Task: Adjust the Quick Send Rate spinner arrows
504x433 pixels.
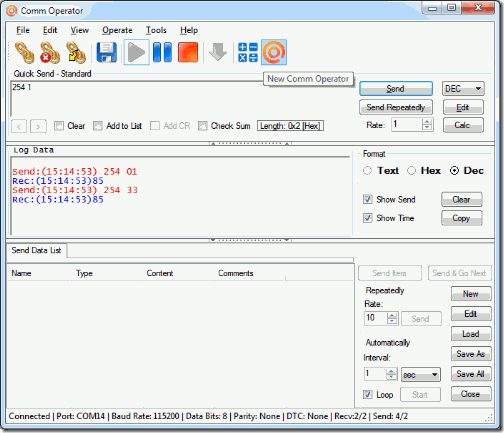Action: (x=427, y=125)
